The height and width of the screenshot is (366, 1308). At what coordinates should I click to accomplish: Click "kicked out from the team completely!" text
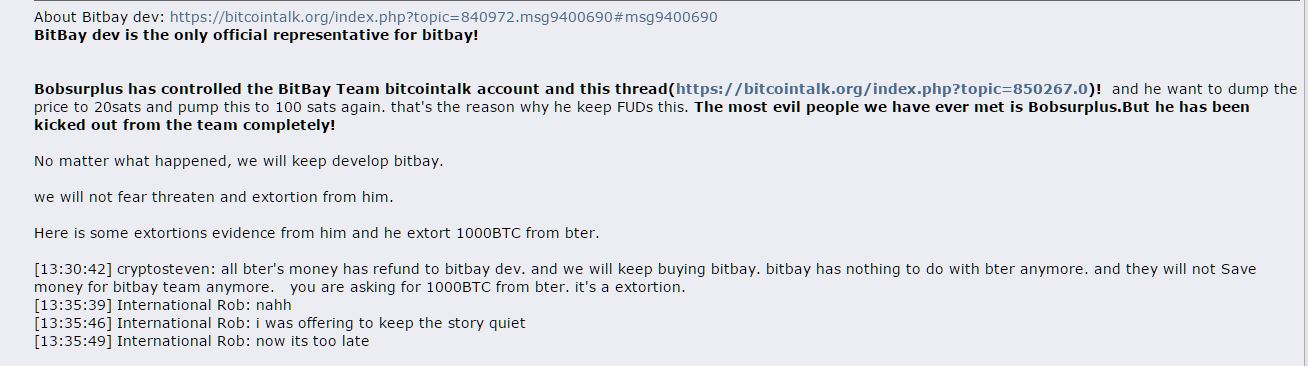(x=184, y=125)
